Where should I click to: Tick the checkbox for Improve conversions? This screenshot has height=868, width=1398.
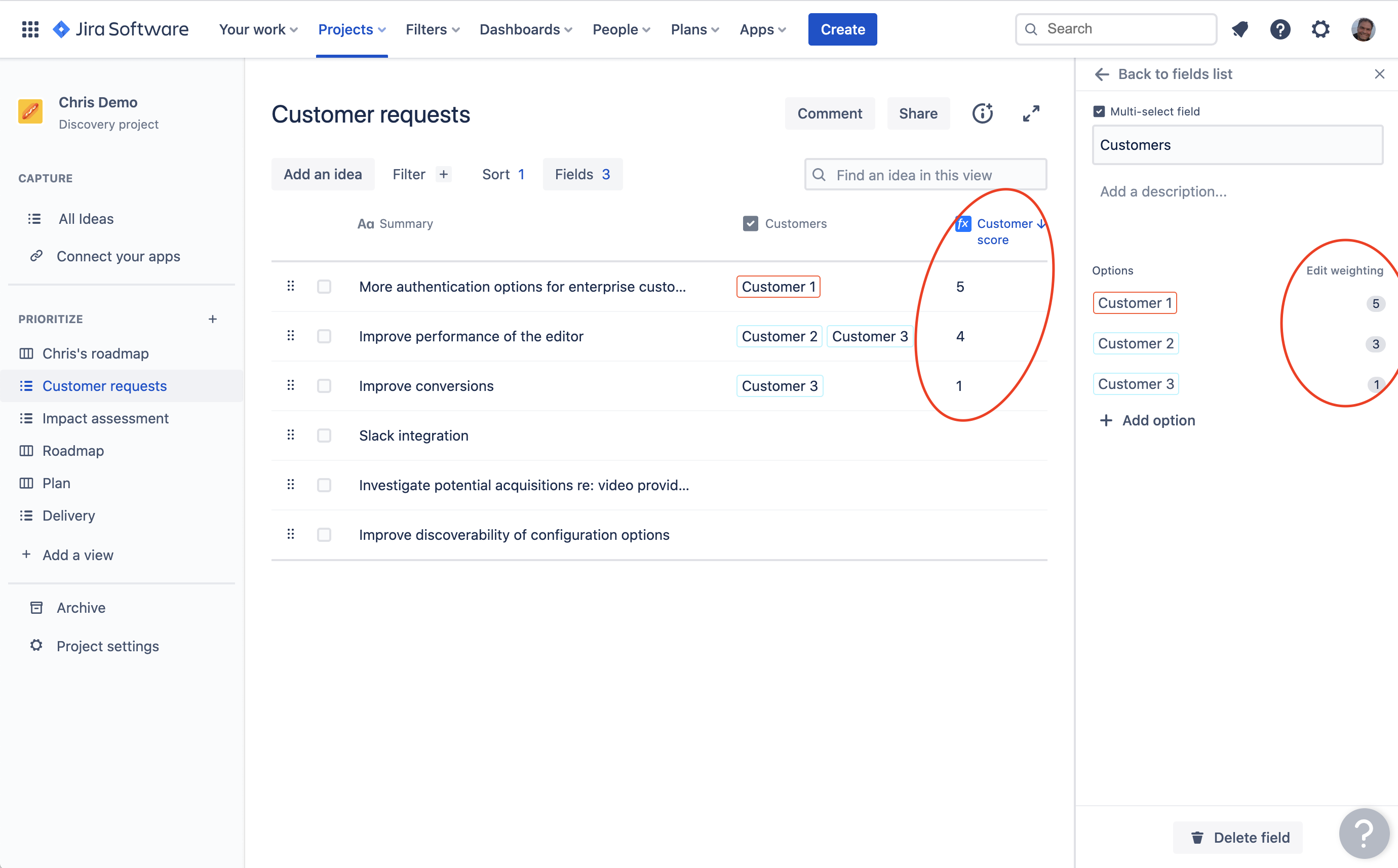[x=324, y=386]
